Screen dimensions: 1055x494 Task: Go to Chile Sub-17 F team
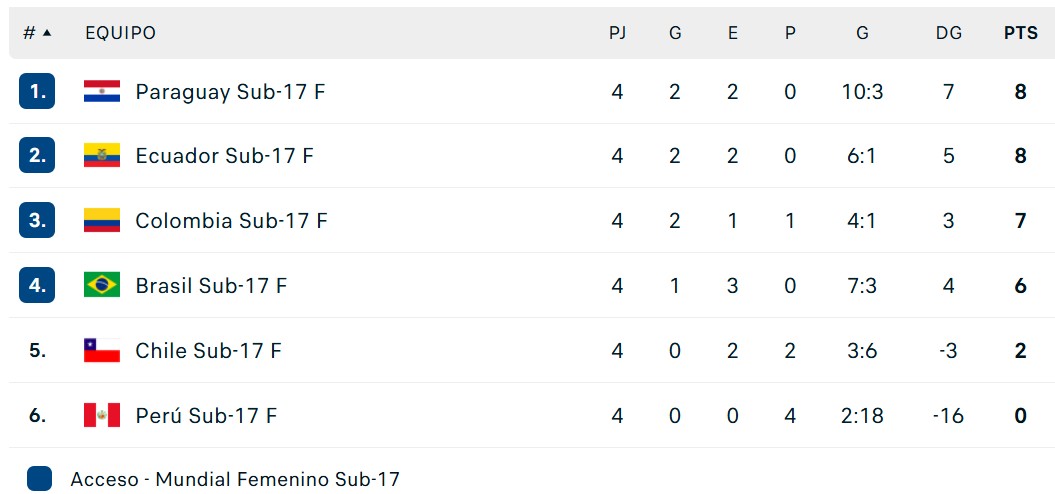[208, 350]
